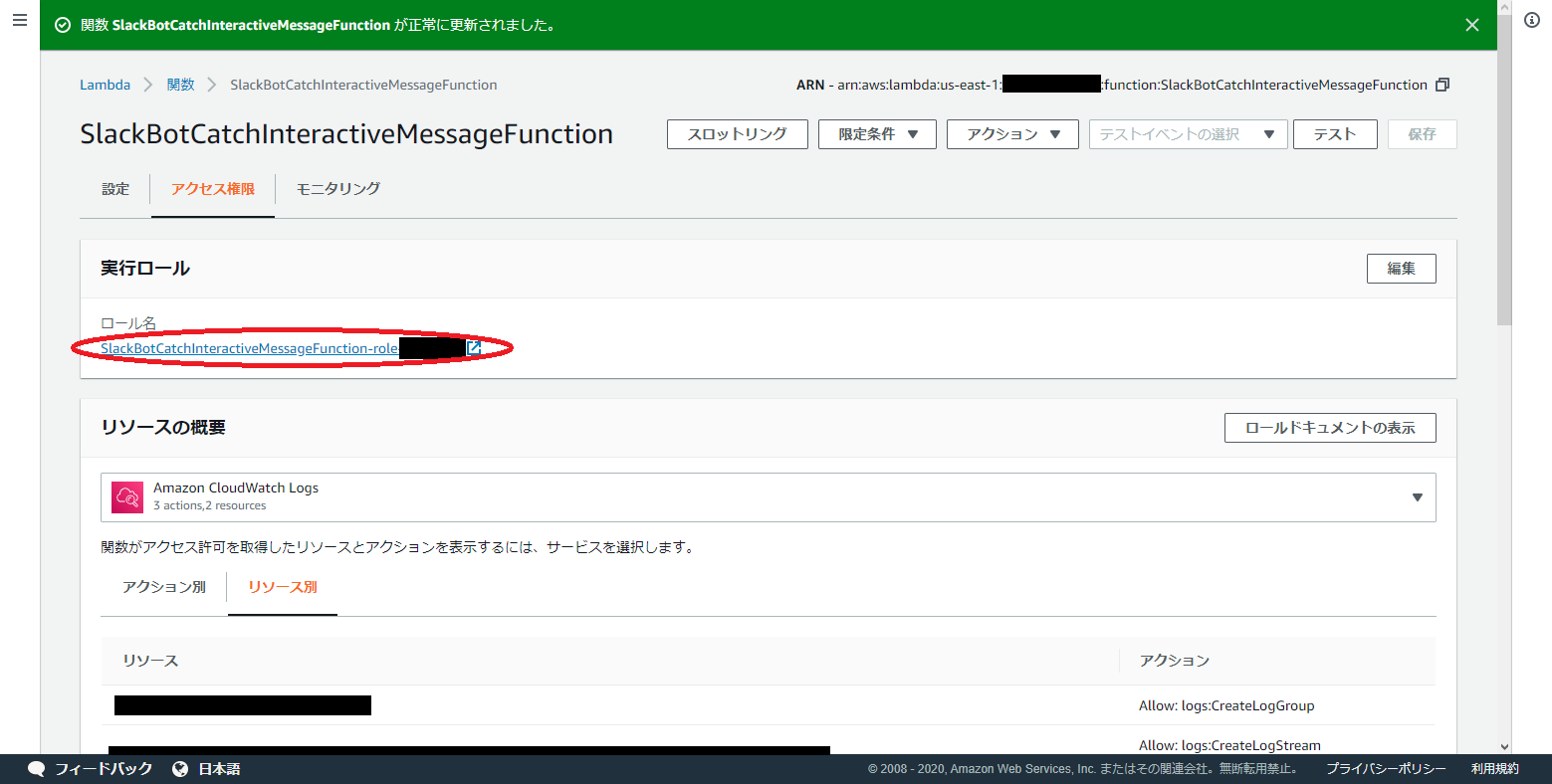1552x784 pixels.
Task: Open role in IAM via external link icon
Action: [474, 348]
